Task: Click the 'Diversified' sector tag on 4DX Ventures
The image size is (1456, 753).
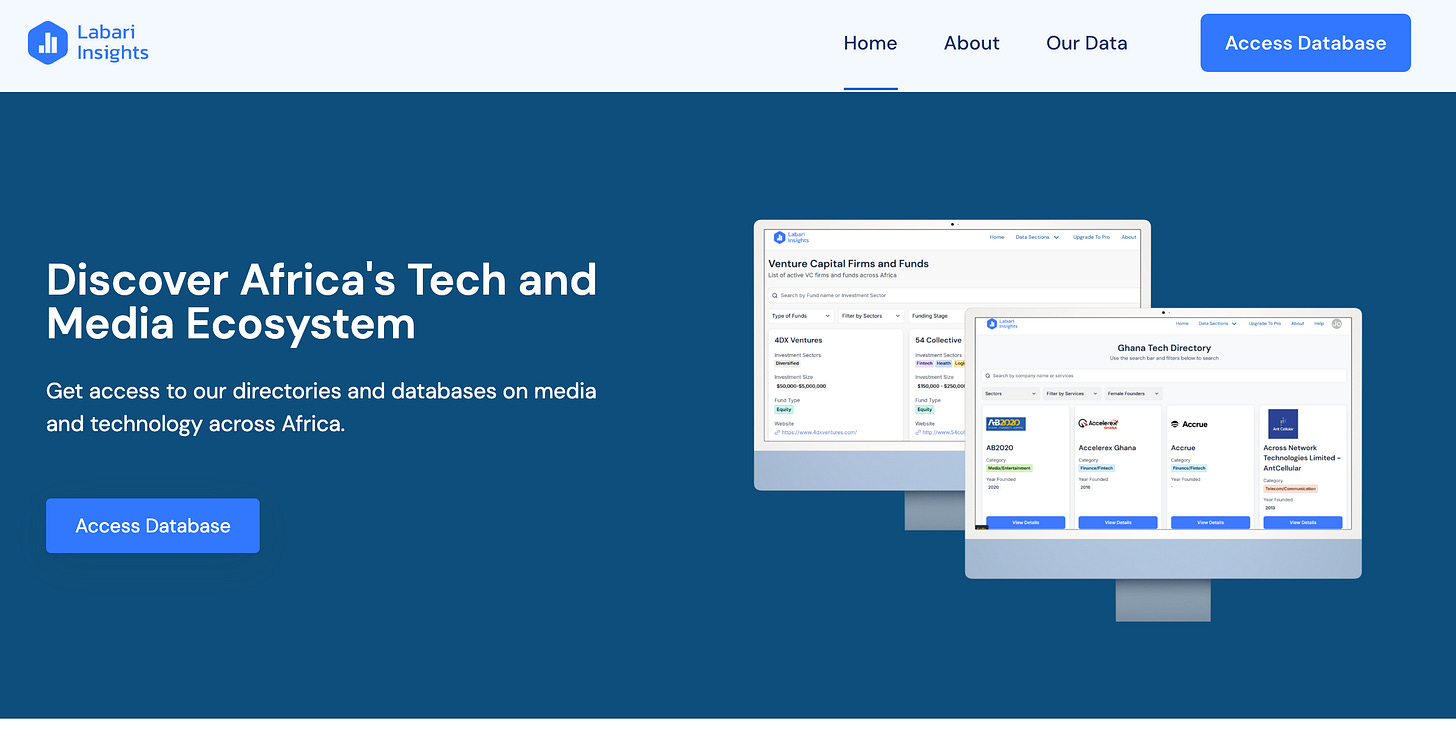Action: coord(788,363)
